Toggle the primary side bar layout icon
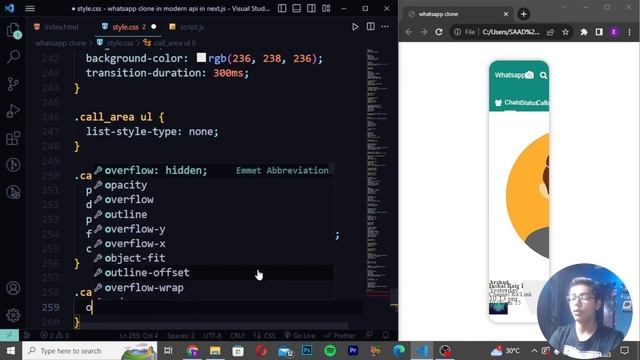Viewport: 640px width, 360px height. coord(282,8)
